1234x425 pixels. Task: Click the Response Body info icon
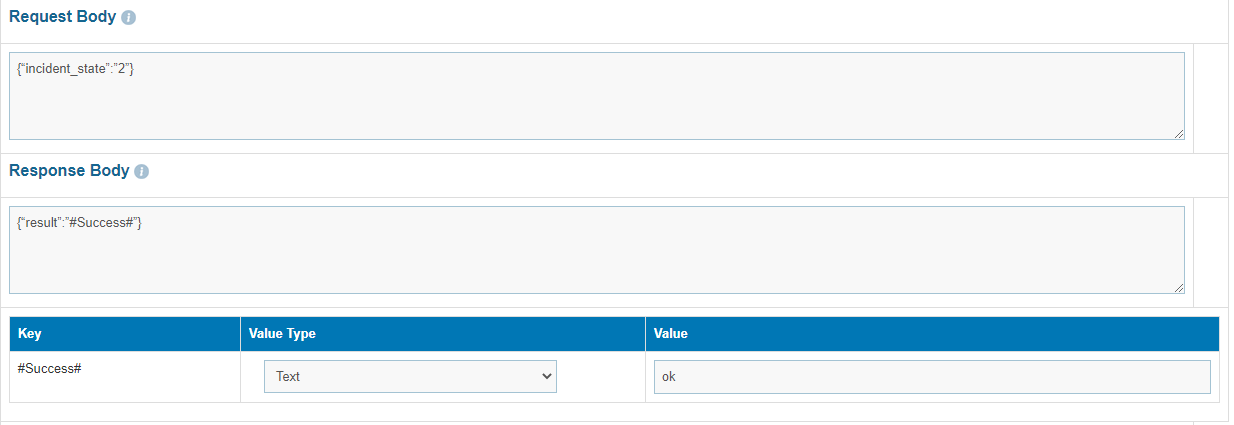click(142, 171)
